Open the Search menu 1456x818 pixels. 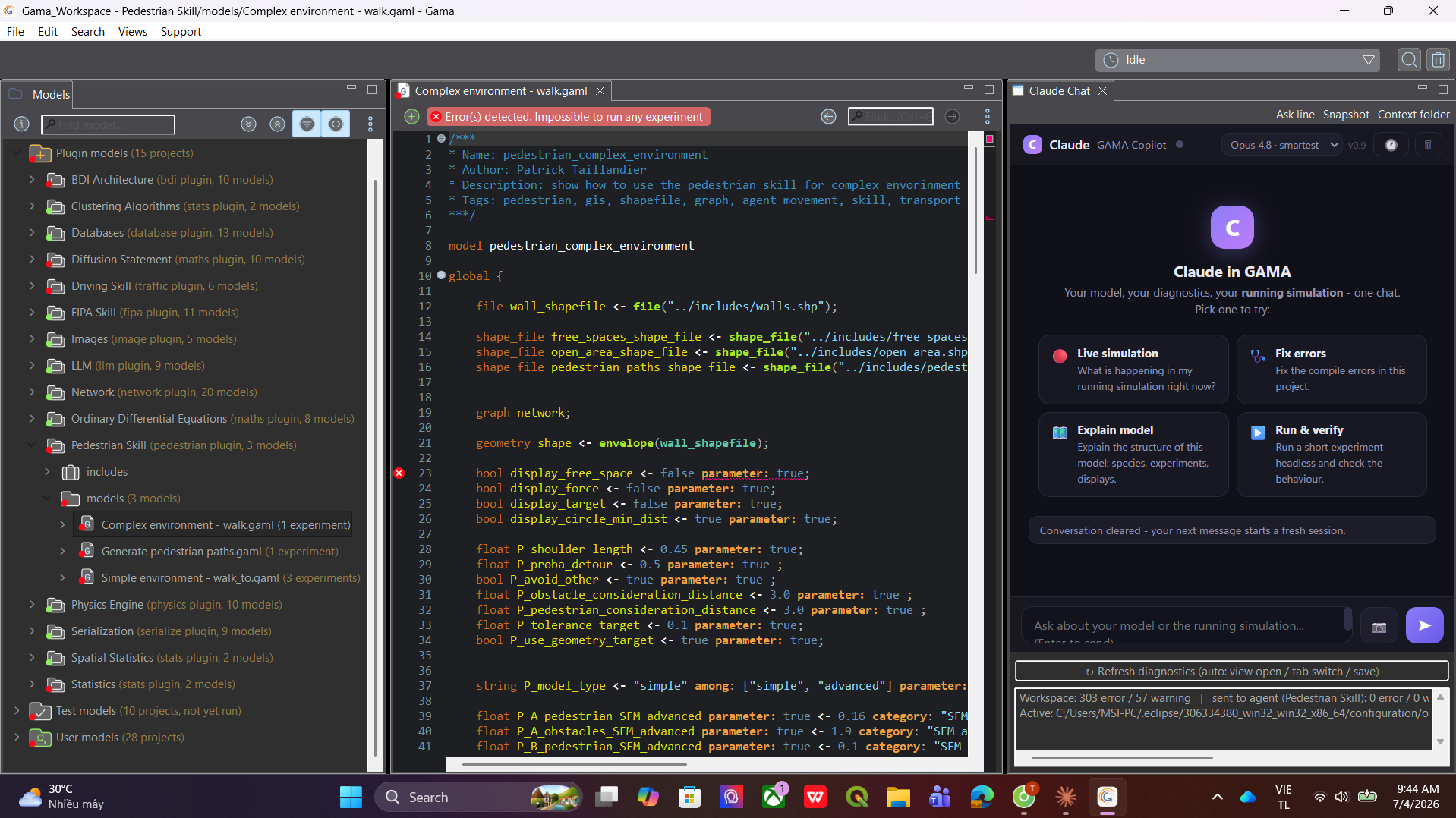click(x=88, y=31)
